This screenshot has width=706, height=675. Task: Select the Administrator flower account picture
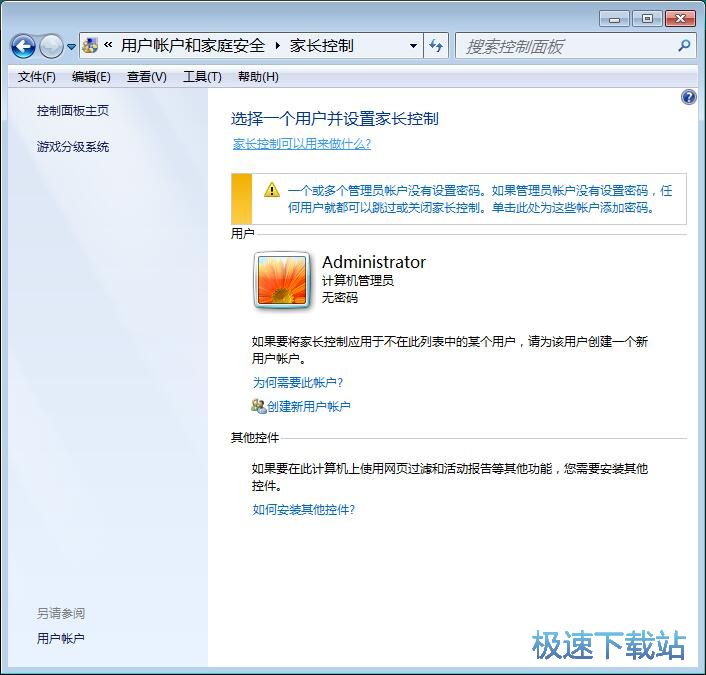point(282,280)
